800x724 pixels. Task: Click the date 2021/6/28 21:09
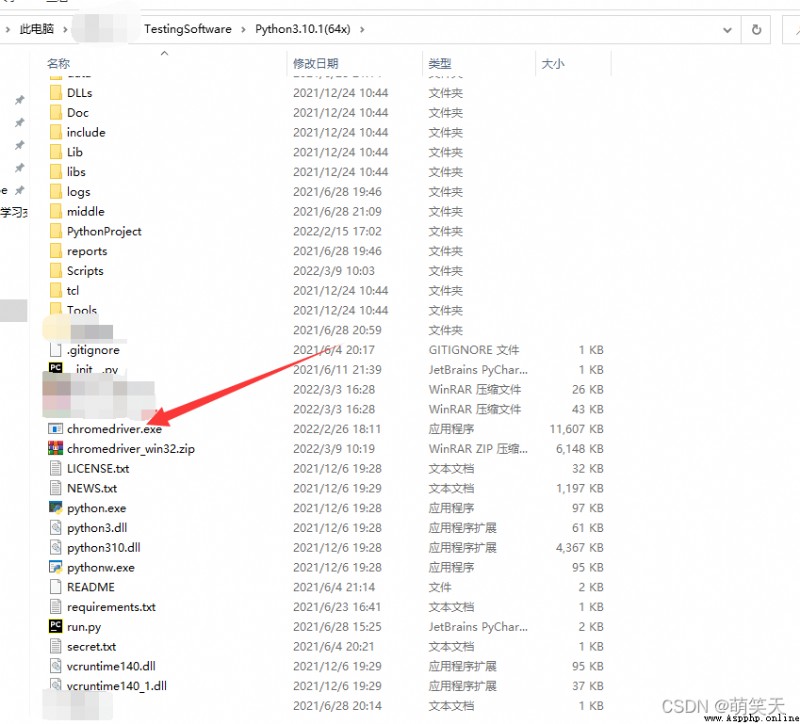[337, 211]
